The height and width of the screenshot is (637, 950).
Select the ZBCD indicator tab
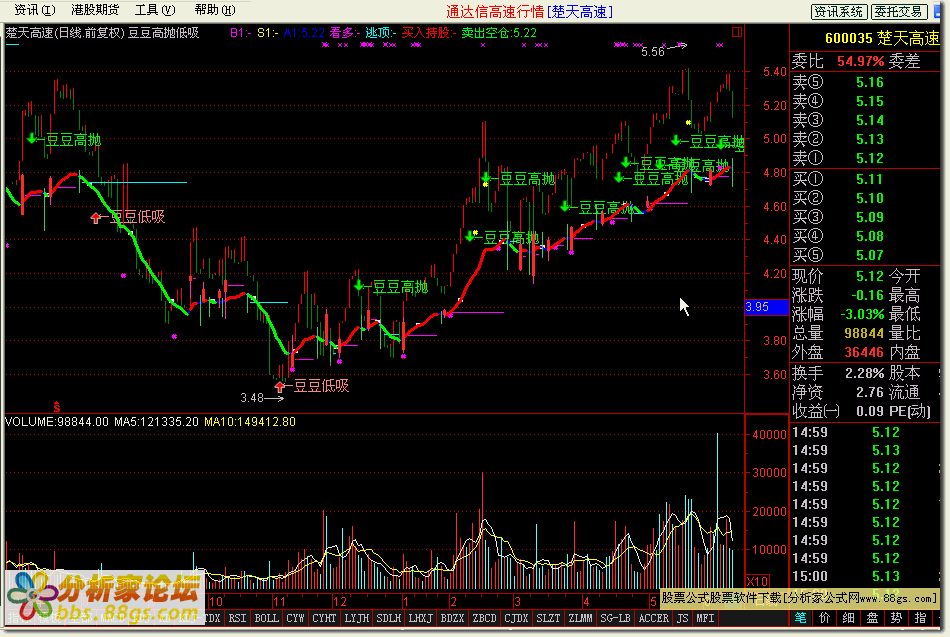pos(484,618)
